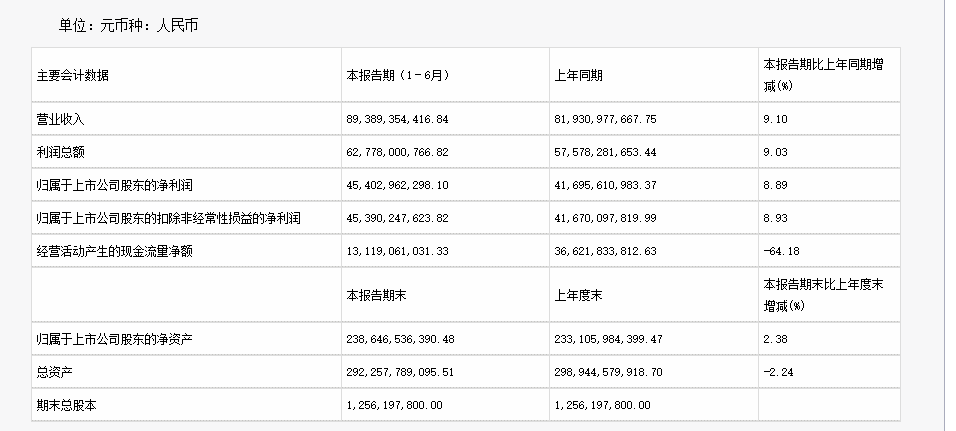Viewport: 956px width, 431px height.
Task: Select the 利润总额 row label
Action: point(61,152)
